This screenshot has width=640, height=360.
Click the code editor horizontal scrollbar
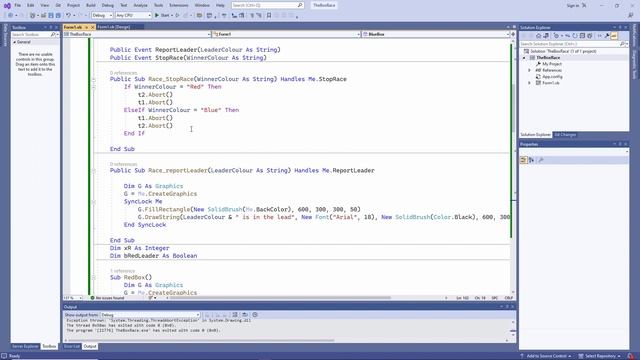pyautogui.click(x=280, y=298)
